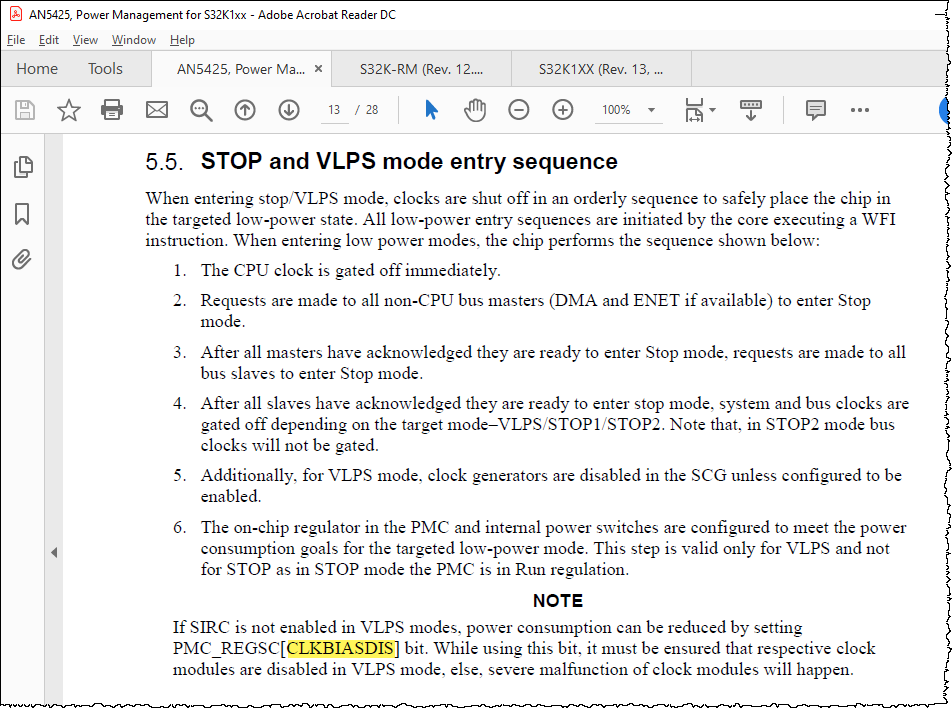This screenshot has width=952, height=710.
Task: Switch to S32K-RM (Rev. 12 document tab
Action: pos(421,69)
